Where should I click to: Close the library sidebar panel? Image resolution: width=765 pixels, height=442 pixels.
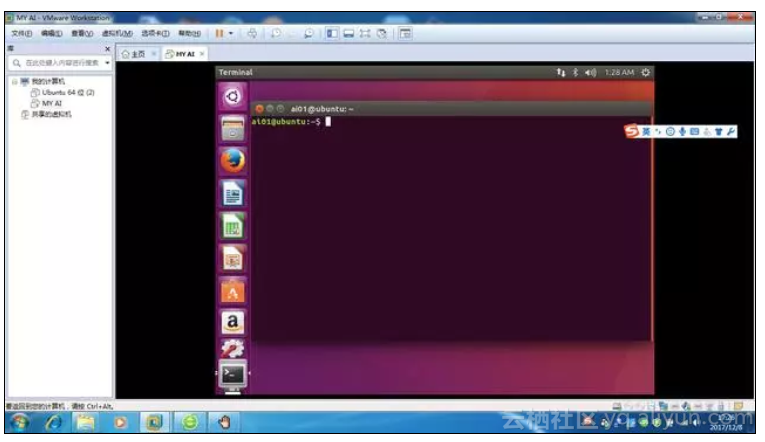click(x=107, y=49)
